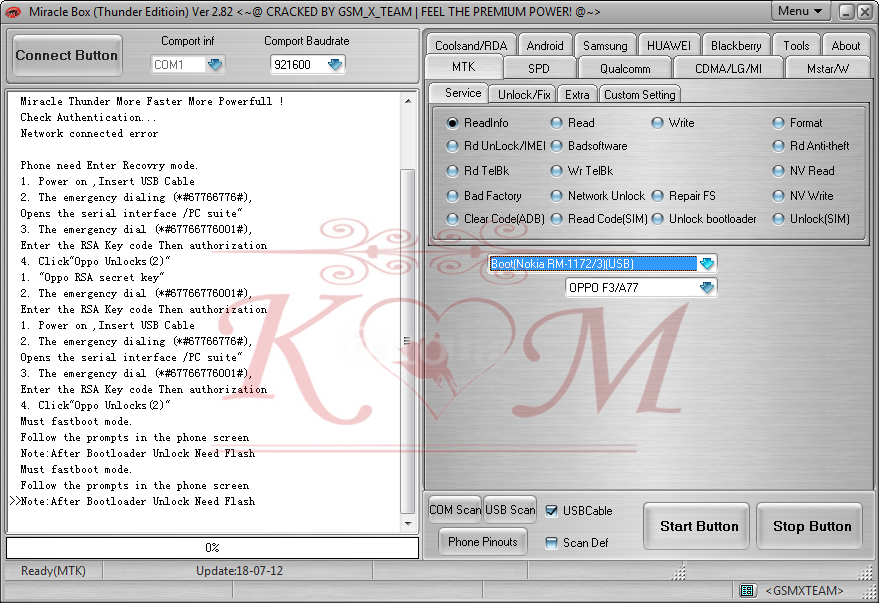Screen dimensions: 879x603
Task: Choose the NV Write option
Action: click(x=778, y=196)
